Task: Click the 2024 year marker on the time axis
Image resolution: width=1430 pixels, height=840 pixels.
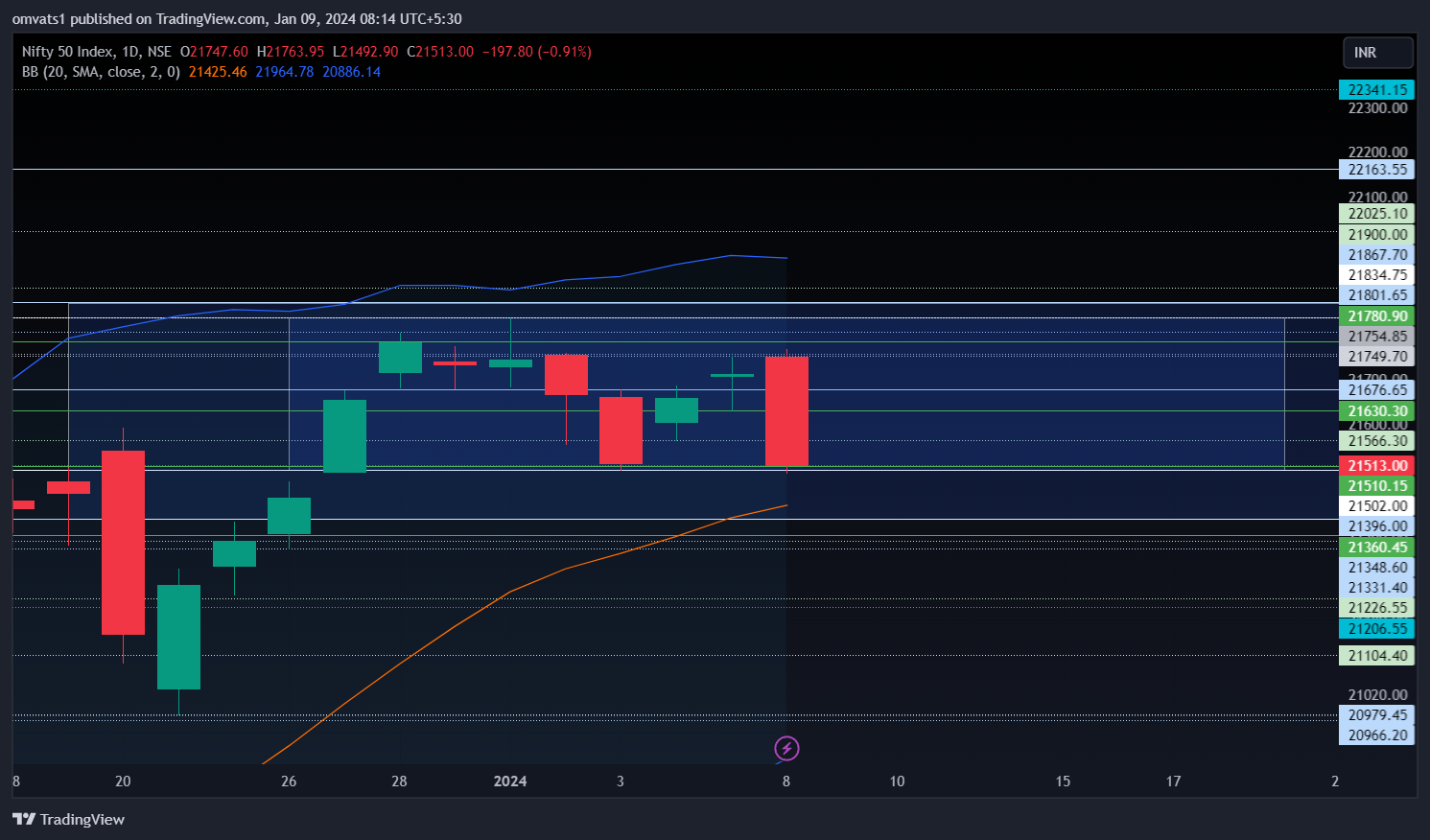Action: [x=510, y=782]
